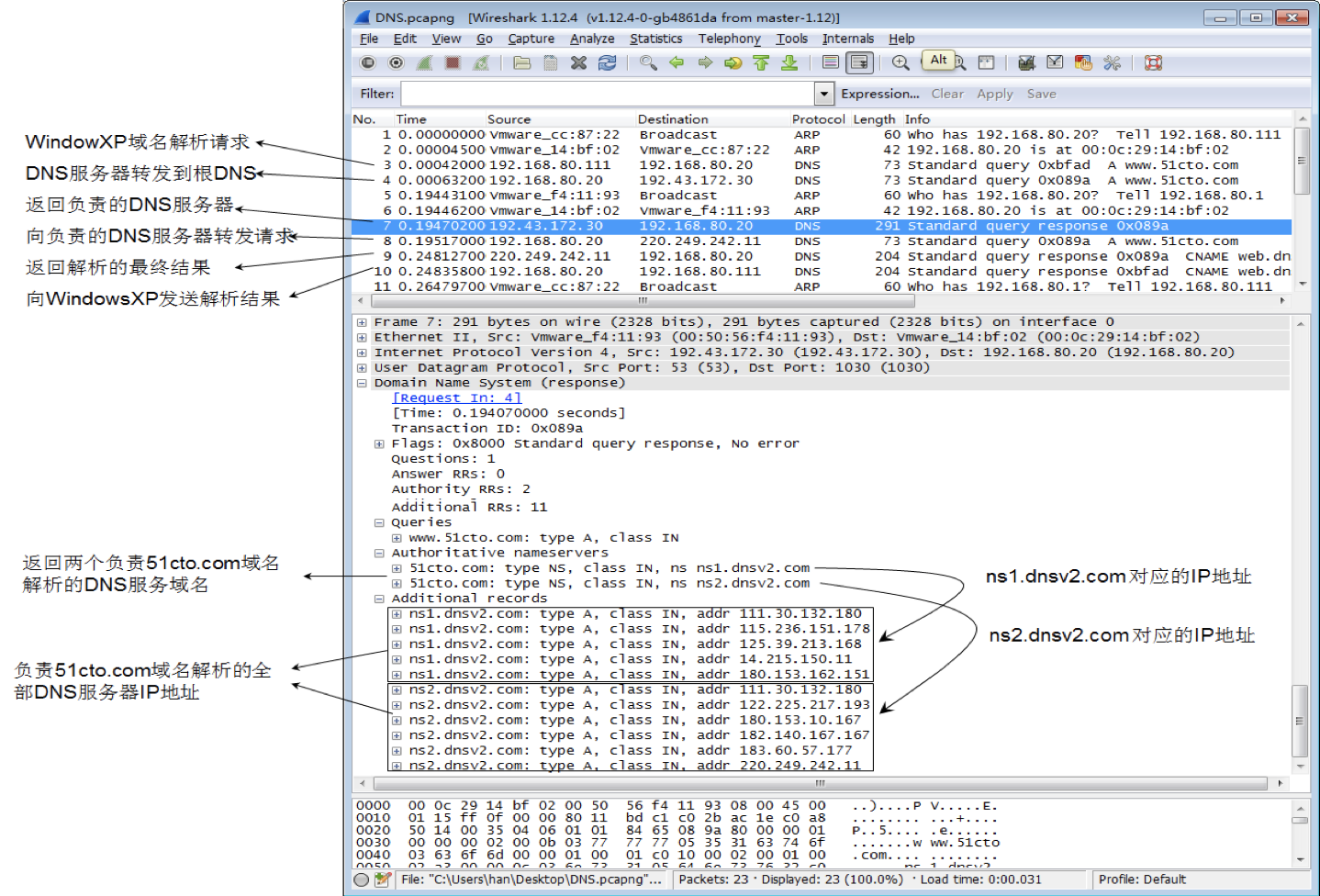
Task: Click the expert info circle in status bar
Action: click(362, 879)
